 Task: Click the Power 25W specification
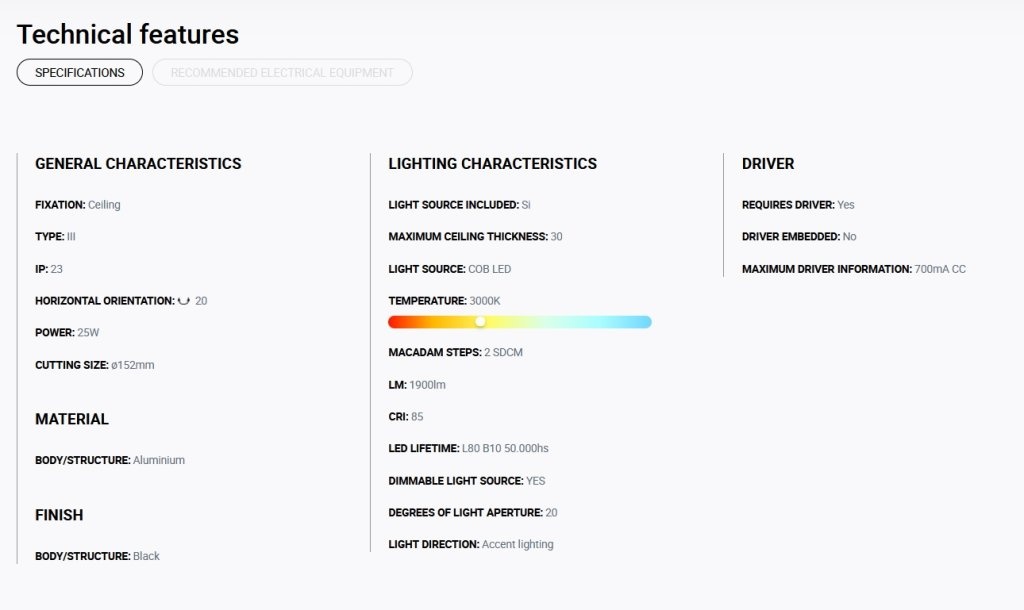point(67,332)
